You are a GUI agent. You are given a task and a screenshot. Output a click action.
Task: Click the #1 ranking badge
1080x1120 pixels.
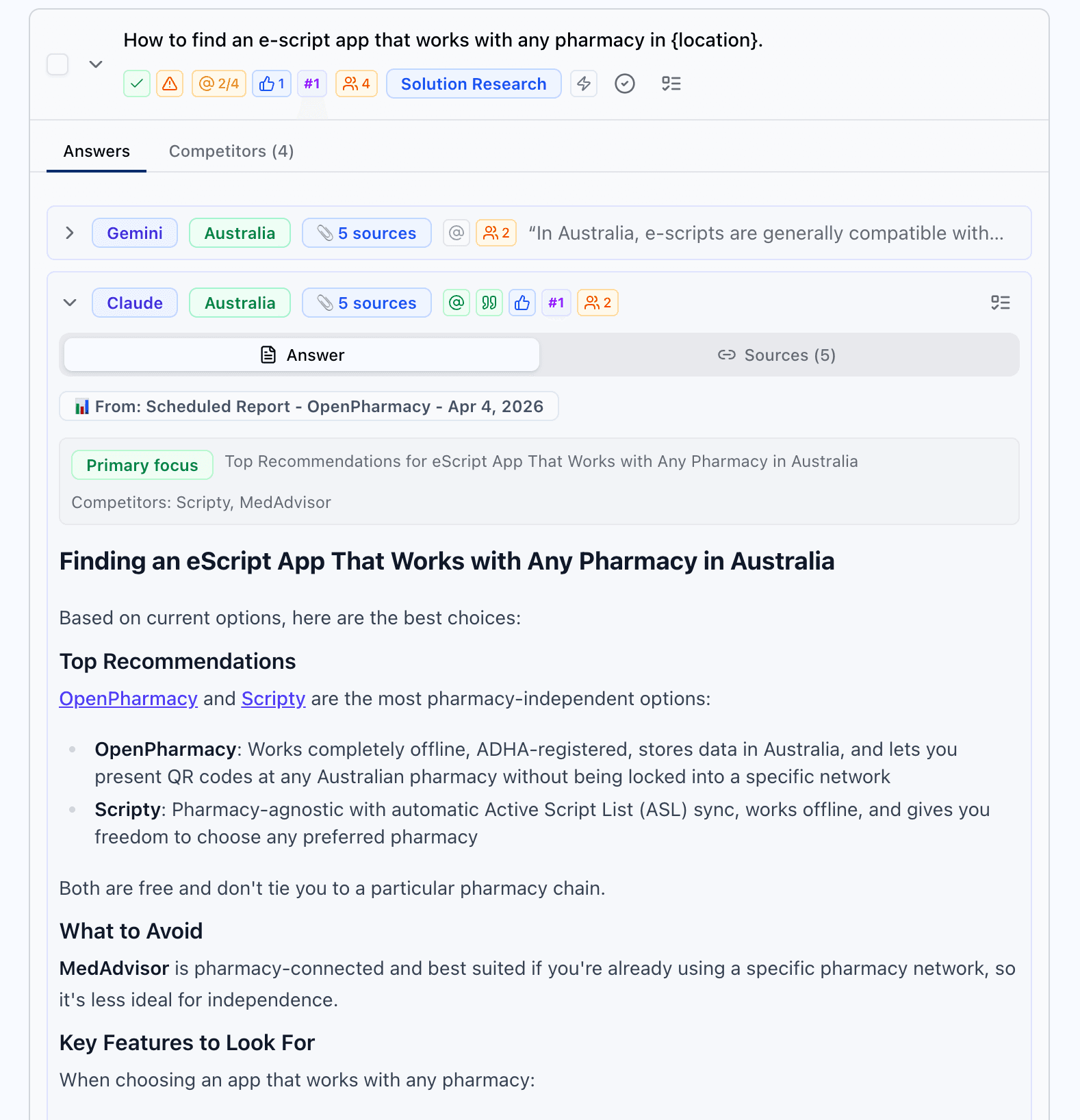[312, 84]
